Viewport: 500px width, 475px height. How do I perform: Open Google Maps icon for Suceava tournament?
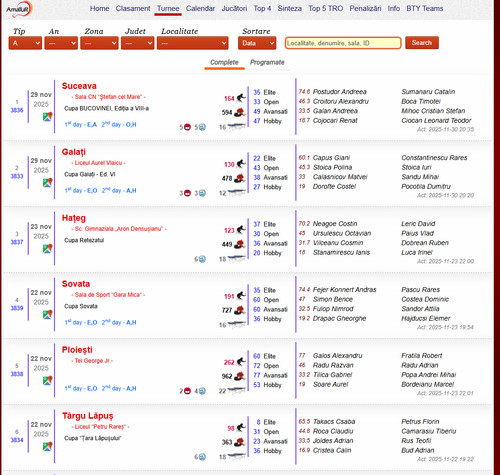click(47, 117)
